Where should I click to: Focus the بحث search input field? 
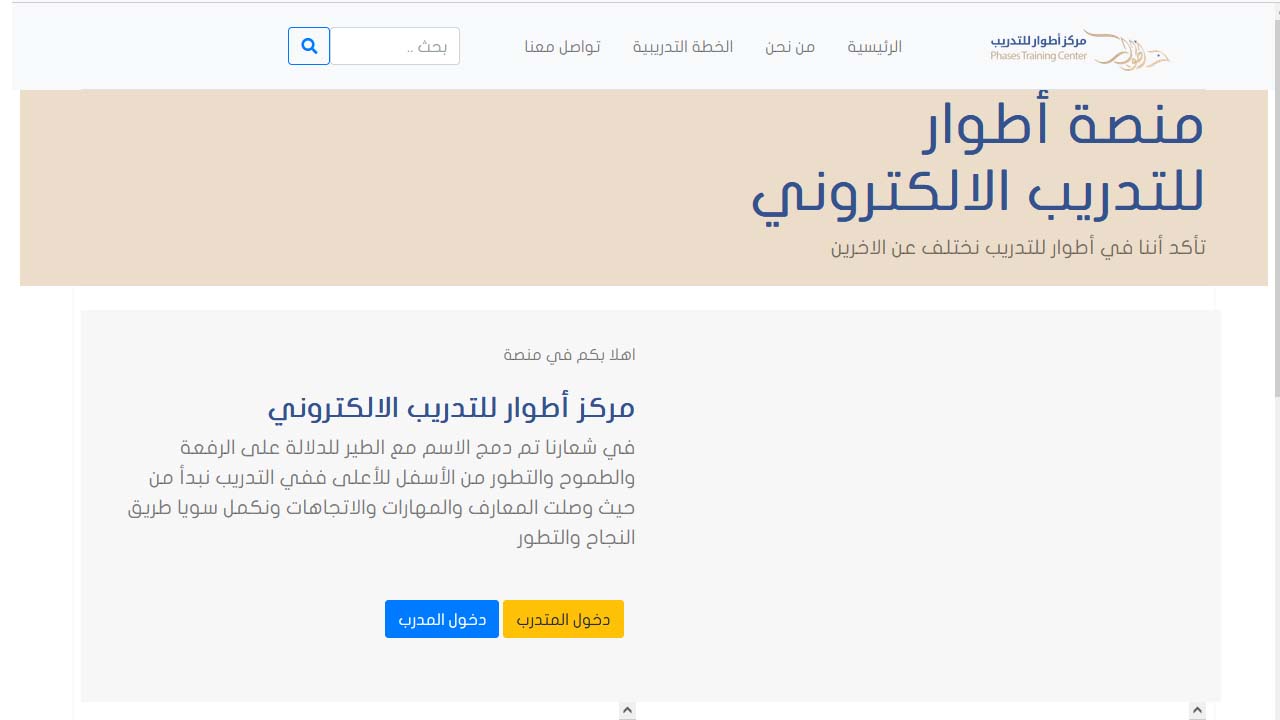(395, 46)
